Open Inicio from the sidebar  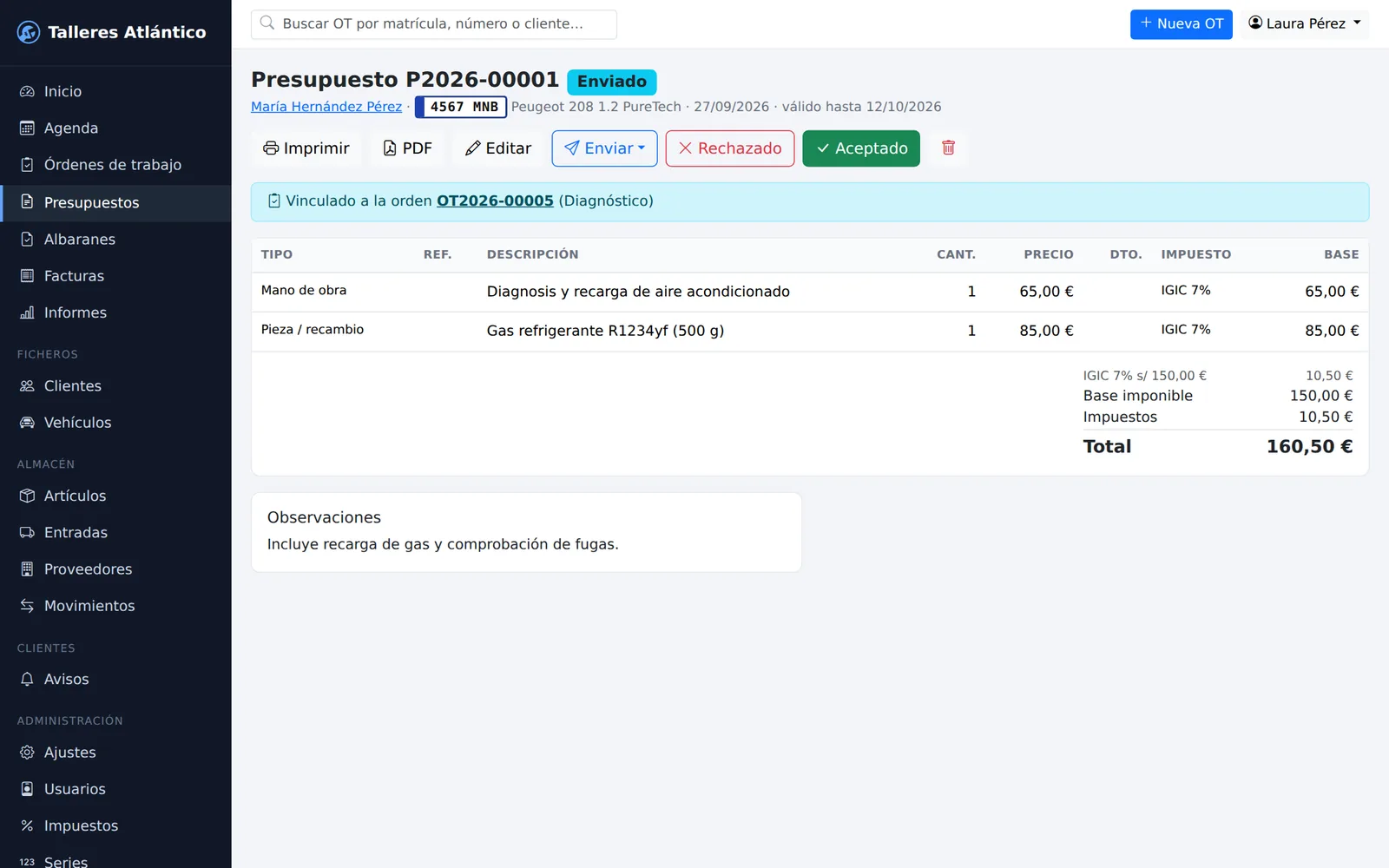[115, 91]
